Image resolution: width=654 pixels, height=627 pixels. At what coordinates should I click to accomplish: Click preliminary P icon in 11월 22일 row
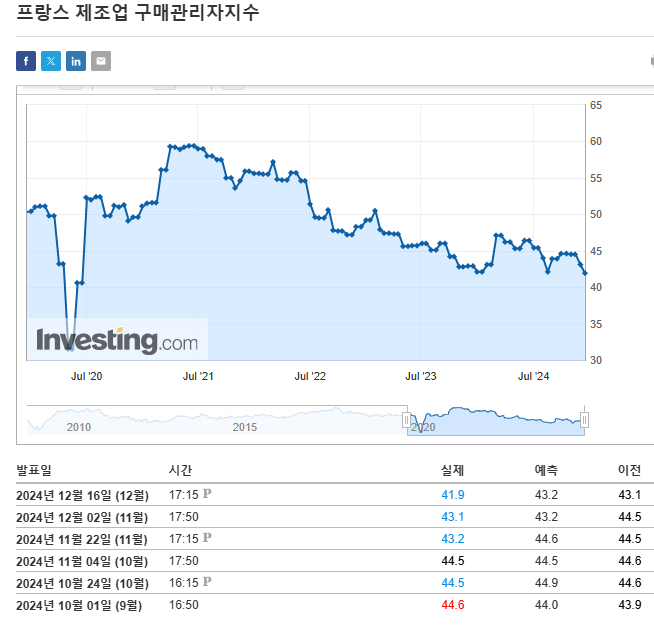click(x=207, y=538)
